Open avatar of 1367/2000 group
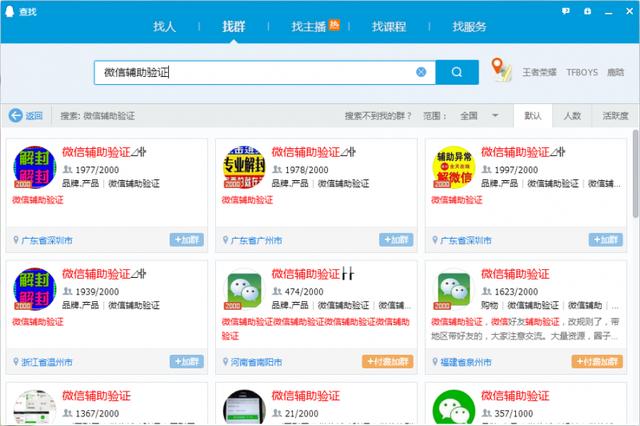640x426 pixels. (x=35, y=407)
